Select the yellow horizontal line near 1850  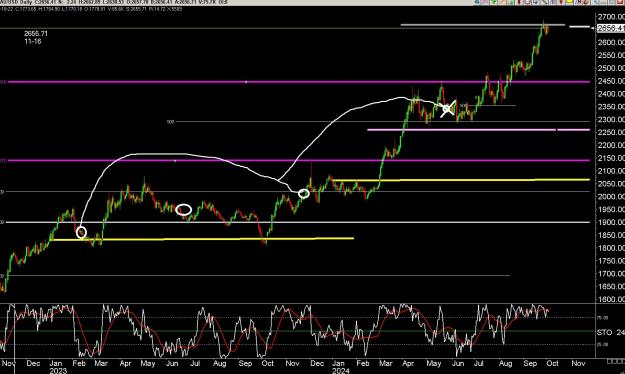(x=203, y=239)
